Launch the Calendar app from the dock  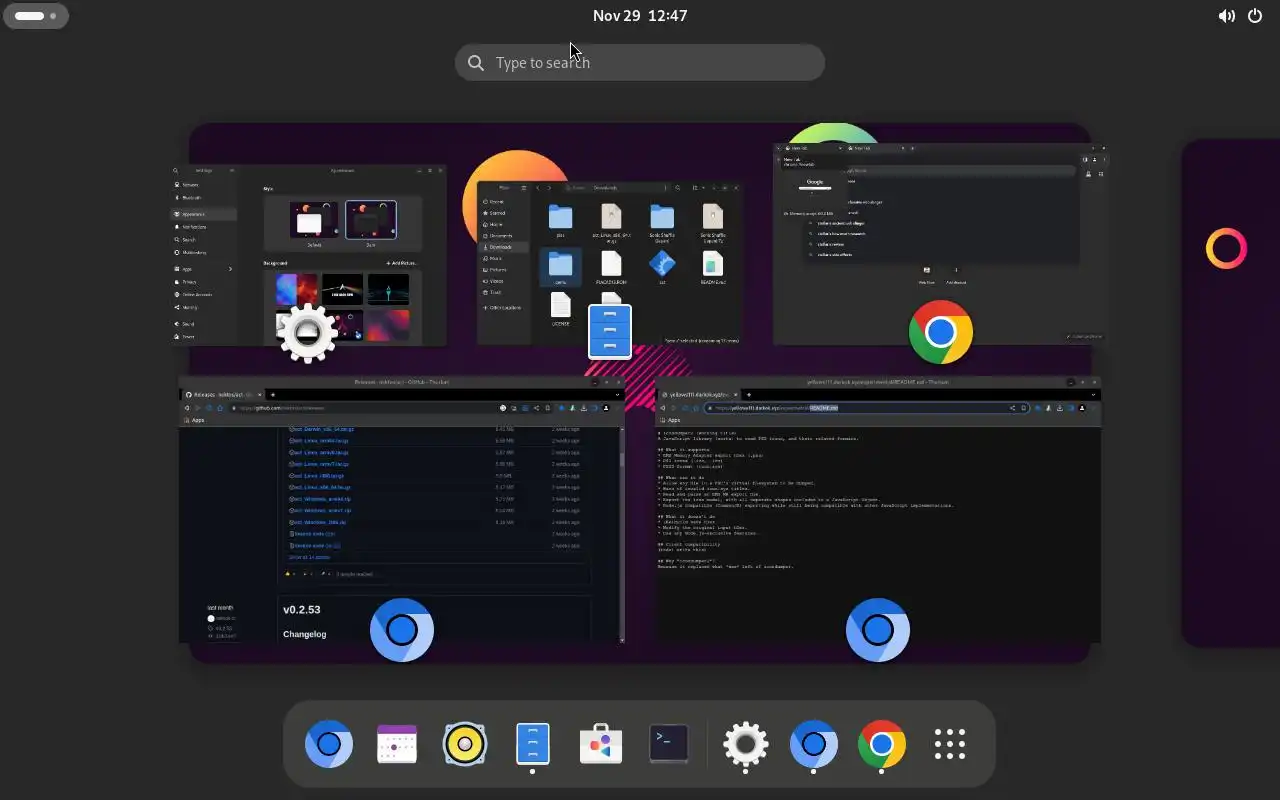click(397, 744)
